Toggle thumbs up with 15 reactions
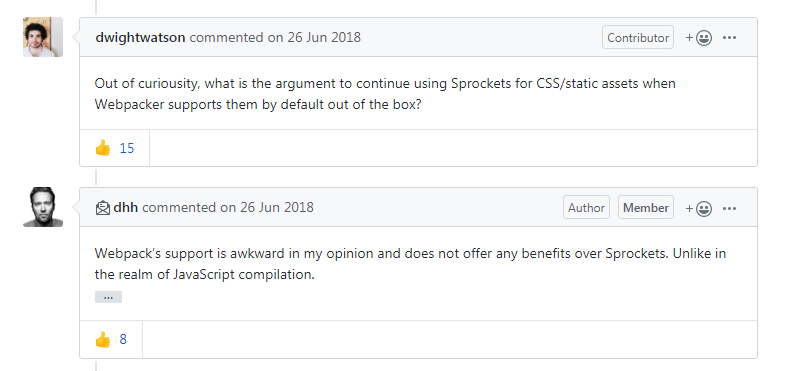 click(x=115, y=148)
